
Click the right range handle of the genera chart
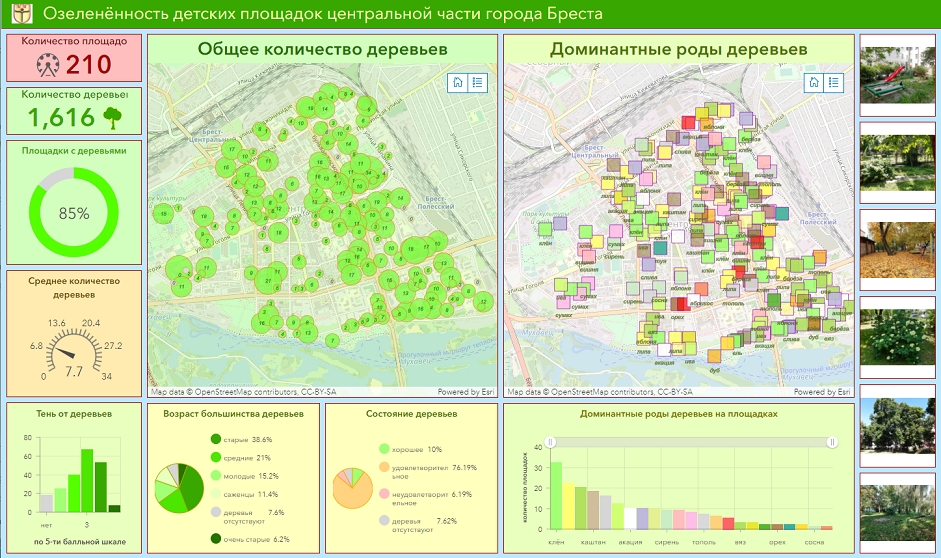[832, 442]
